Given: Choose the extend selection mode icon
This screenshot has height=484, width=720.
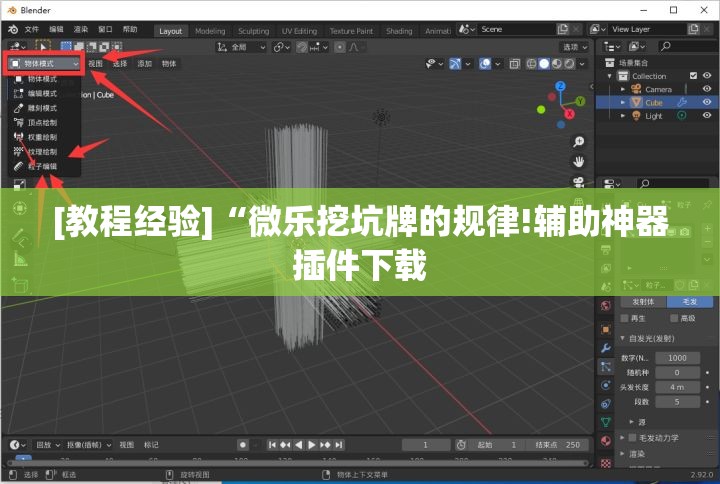Looking at the screenshot, I should pos(79,46).
